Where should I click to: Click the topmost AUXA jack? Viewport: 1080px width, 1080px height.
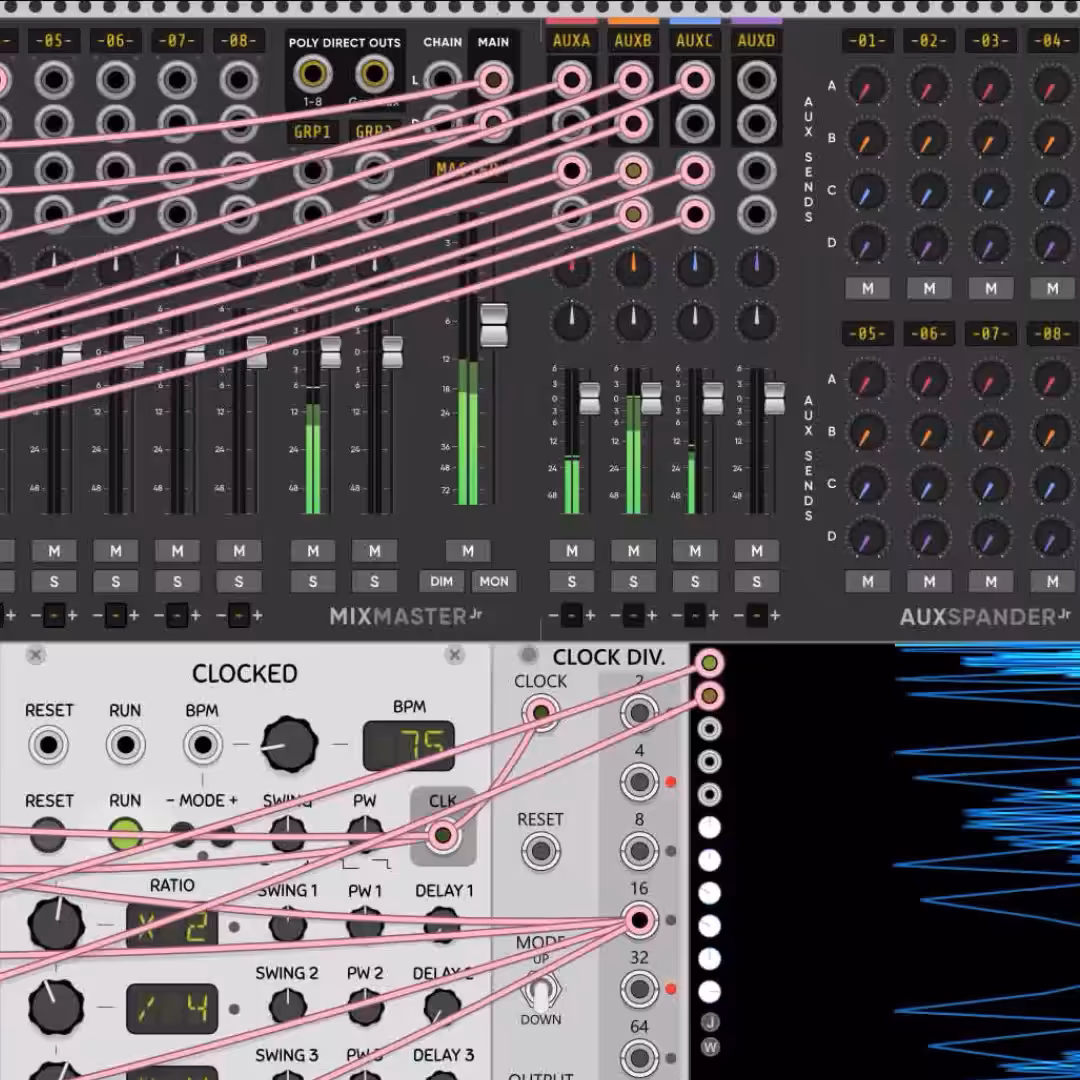[x=572, y=80]
